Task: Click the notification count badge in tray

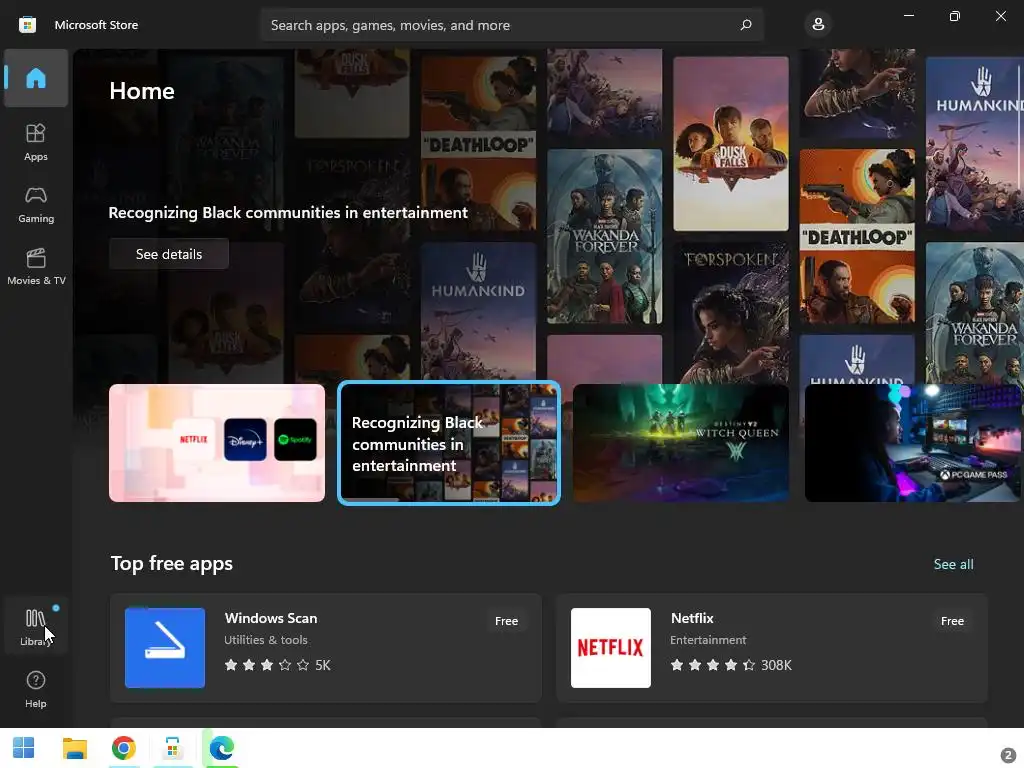Action: coord(1008,754)
